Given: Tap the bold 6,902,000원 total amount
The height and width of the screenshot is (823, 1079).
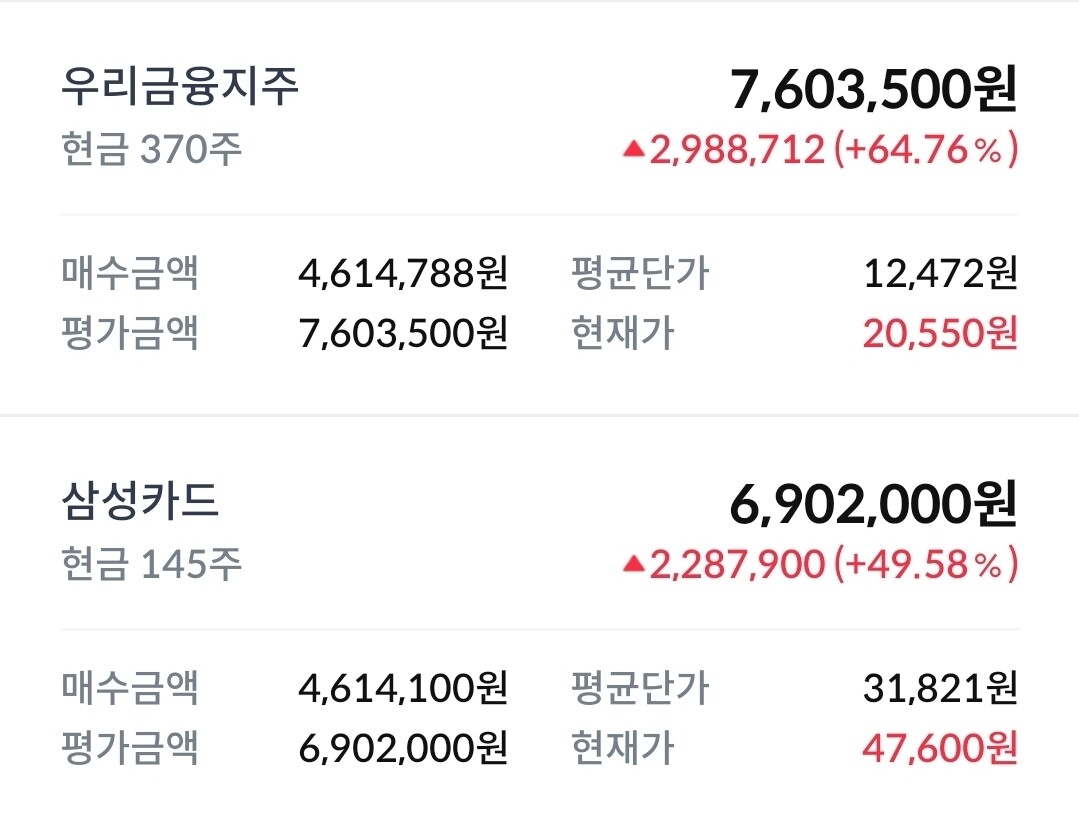Looking at the screenshot, I should (x=874, y=505).
